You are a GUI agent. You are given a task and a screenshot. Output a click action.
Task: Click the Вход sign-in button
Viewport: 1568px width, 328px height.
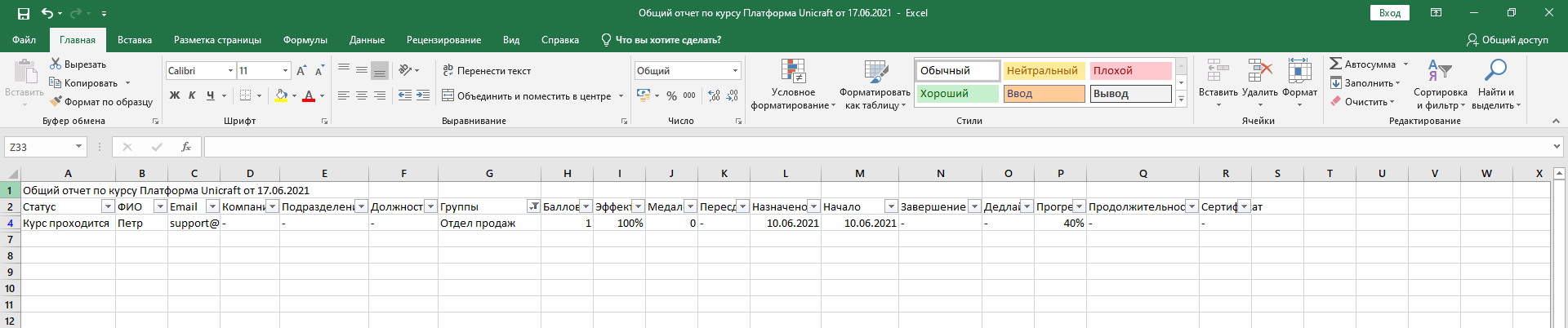(1389, 13)
